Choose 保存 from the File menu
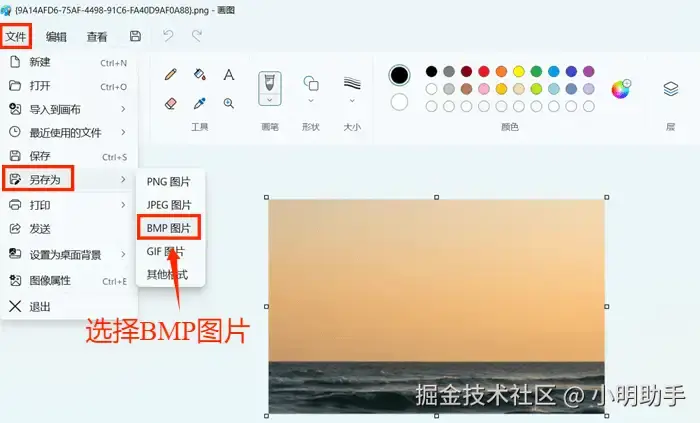This screenshot has height=423, width=700. pyautogui.click(x=69, y=156)
